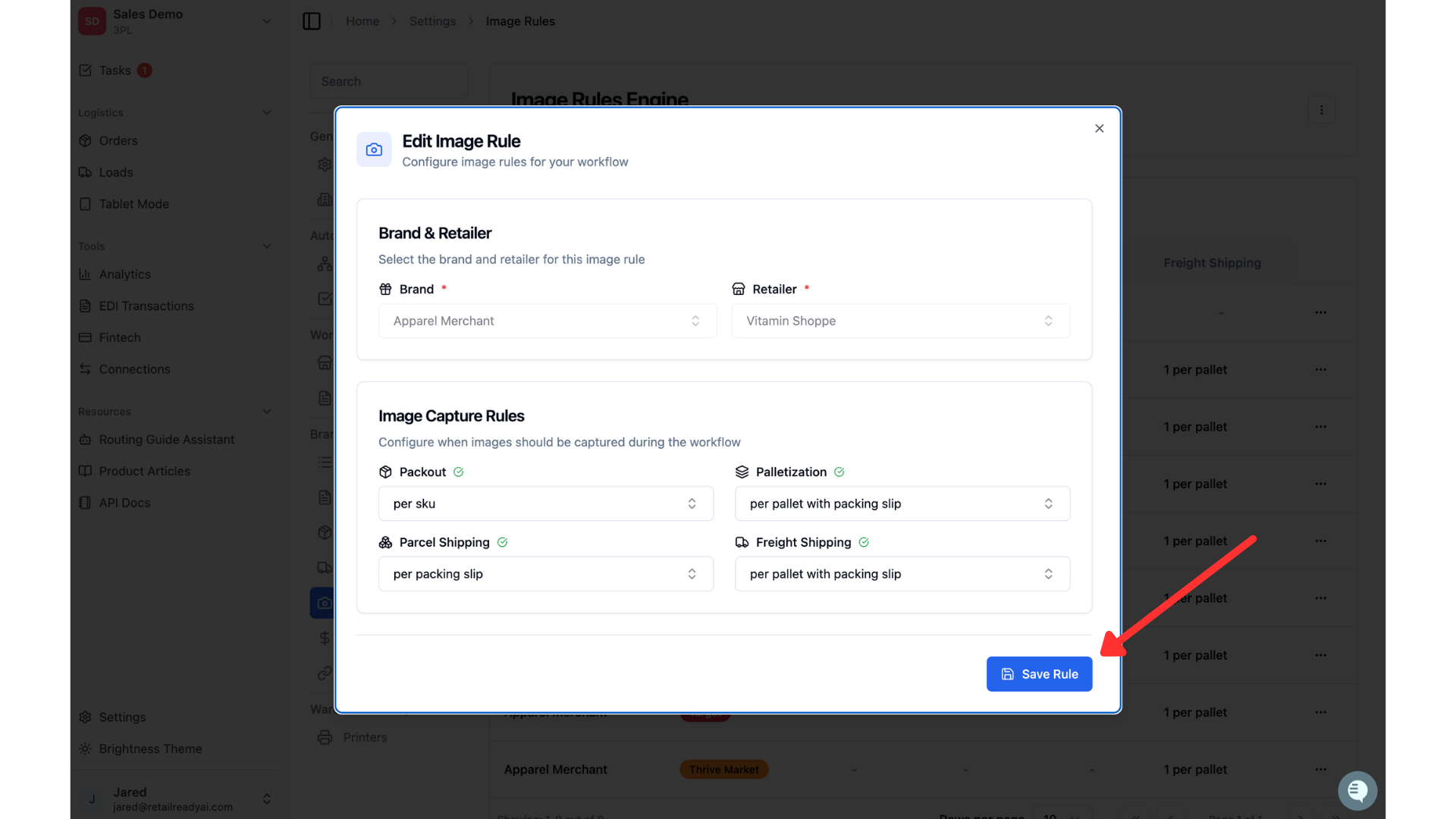Click the Parcel Shipping boxes icon

[385, 542]
